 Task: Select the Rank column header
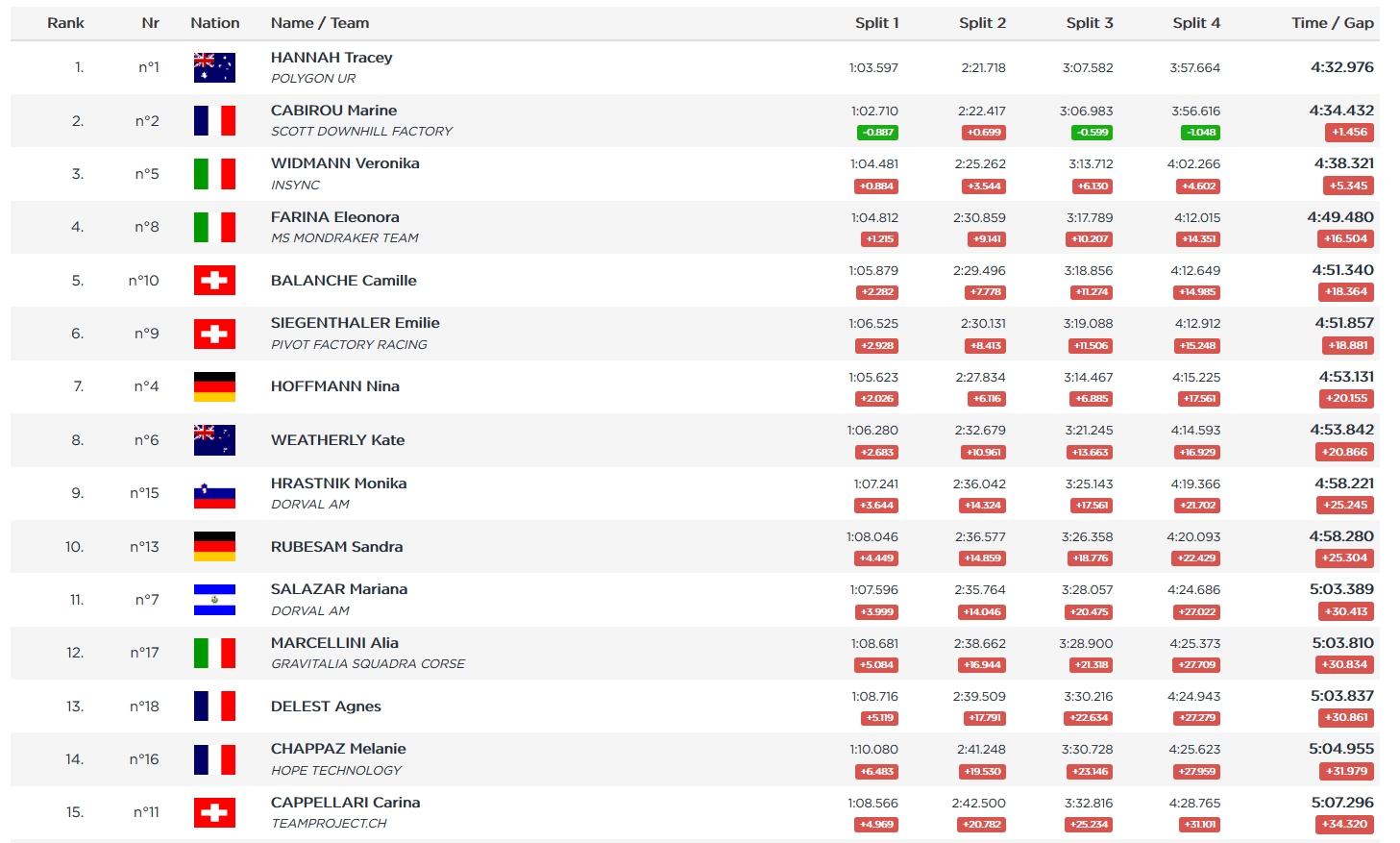65,23
